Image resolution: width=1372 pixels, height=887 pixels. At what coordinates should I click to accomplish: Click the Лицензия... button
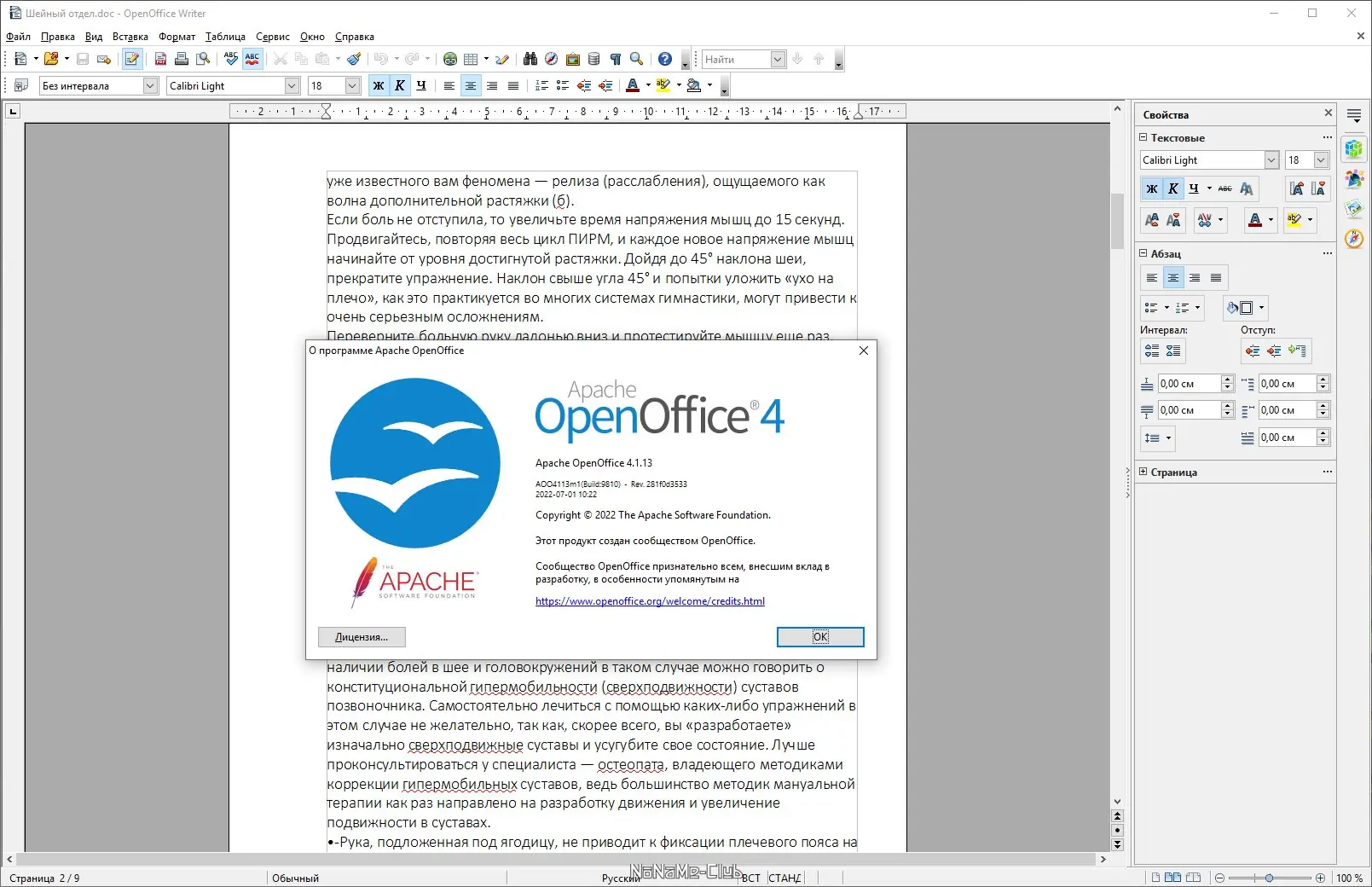362,637
